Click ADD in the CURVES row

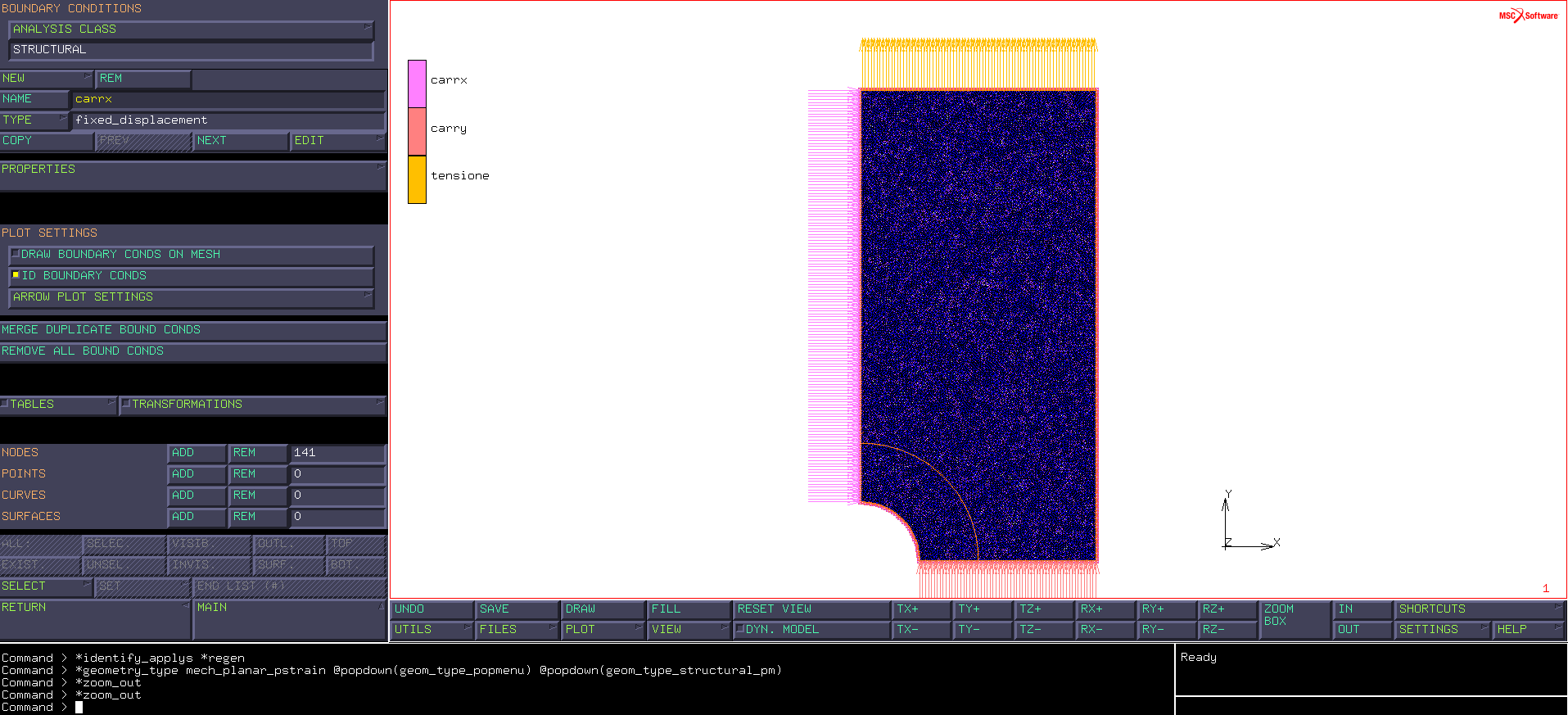pos(197,496)
